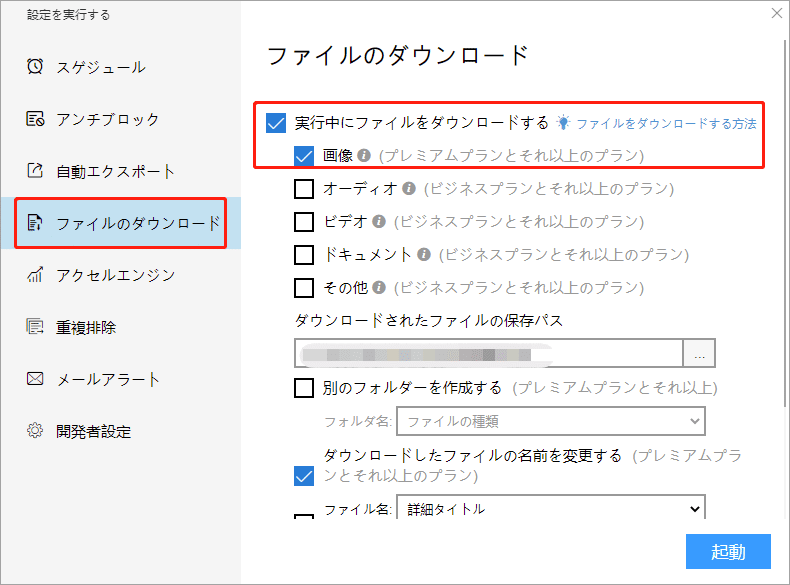This screenshot has width=790, height=585.
Task: Tick the ビデオ checkbox
Action: (305, 222)
